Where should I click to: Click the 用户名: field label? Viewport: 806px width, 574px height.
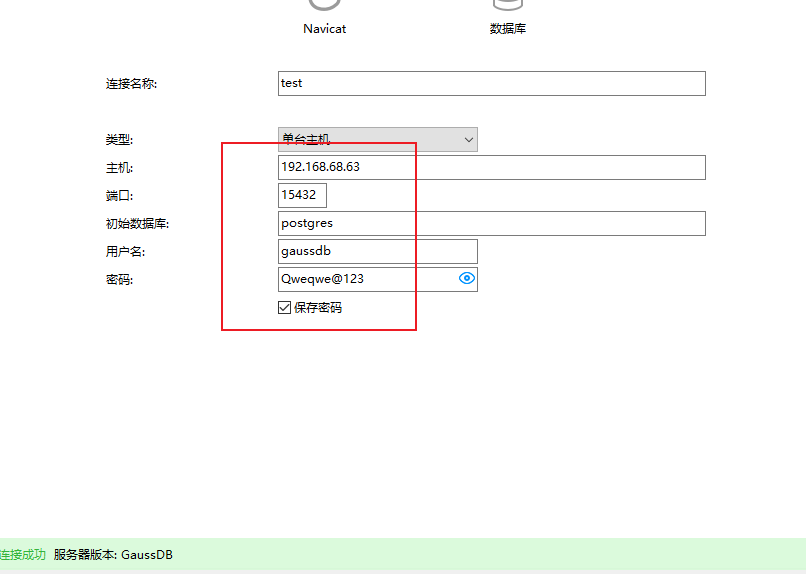coord(125,252)
